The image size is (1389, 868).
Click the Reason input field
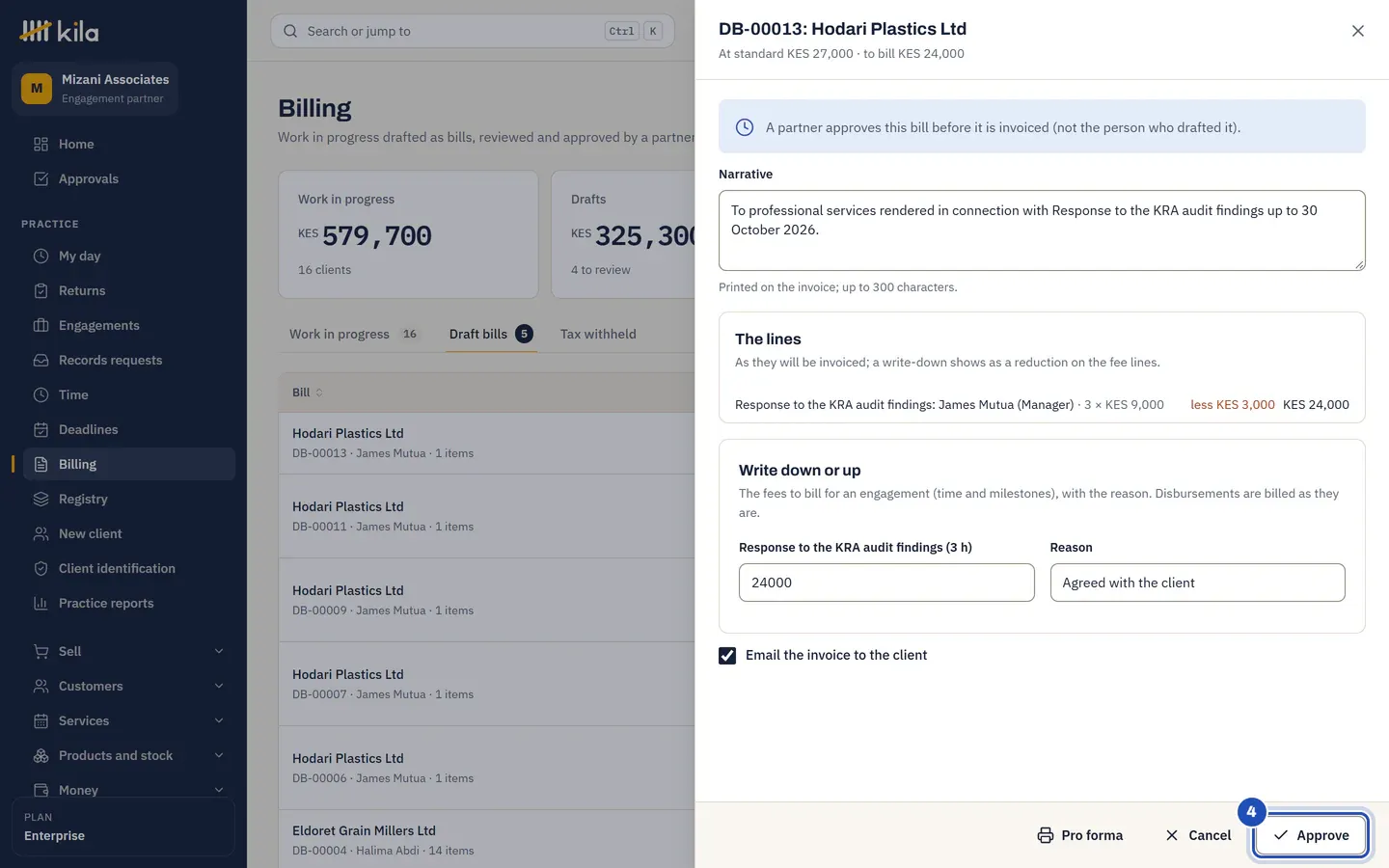tap(1197, 583)
